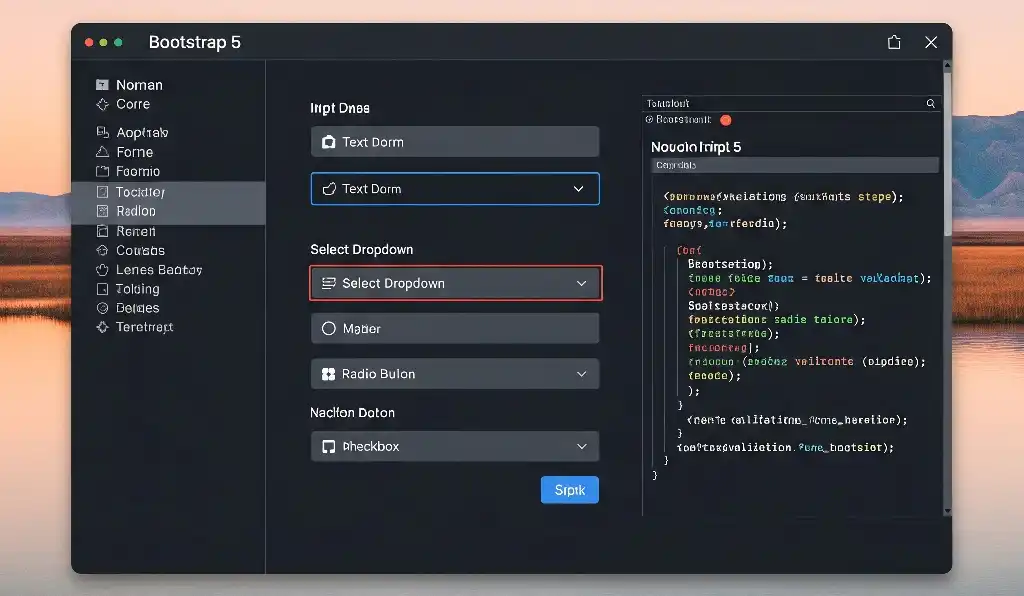
Task: Click the Lenes Baotoy icon
Action: tap(102, 270)
